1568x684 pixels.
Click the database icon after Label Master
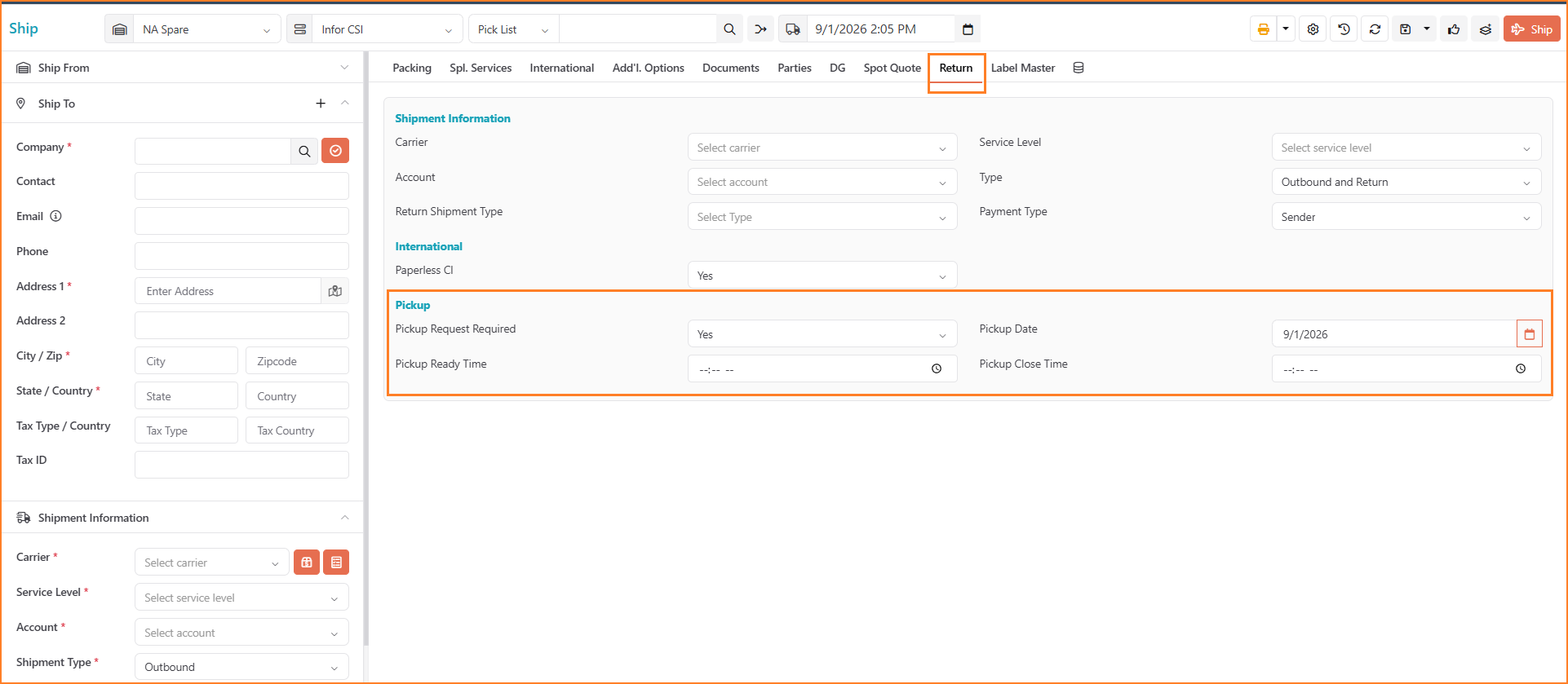[1079, 68]
